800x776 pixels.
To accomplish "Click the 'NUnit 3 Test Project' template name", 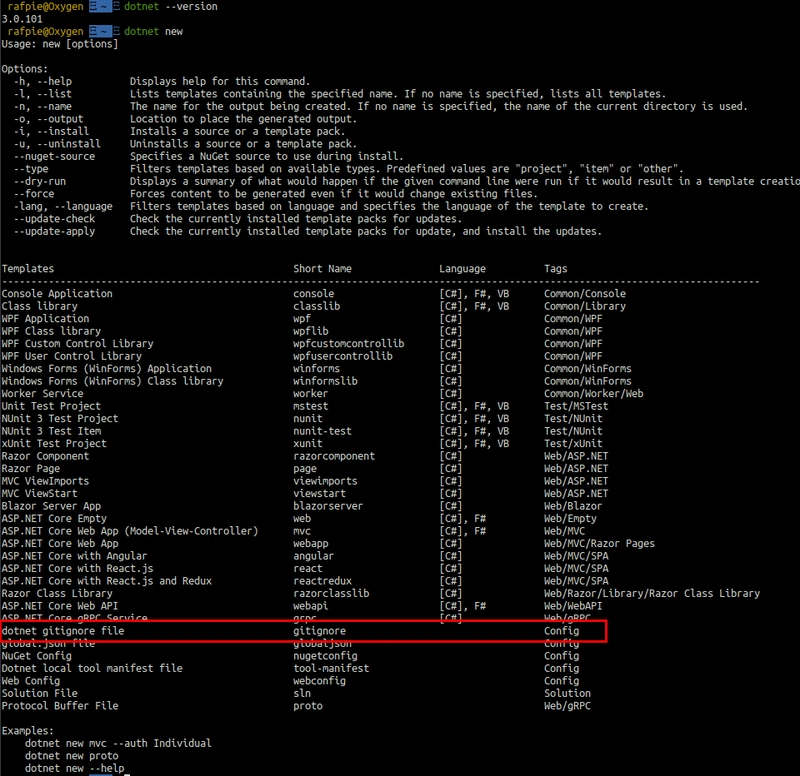I will pos(60,419).
